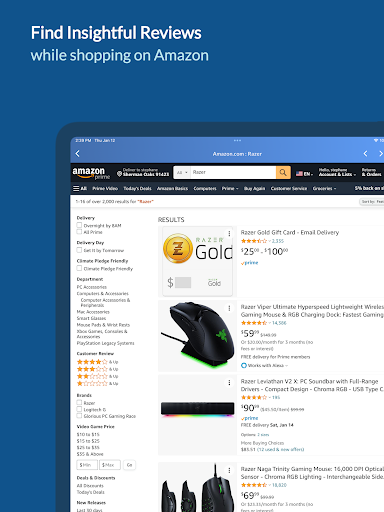
Task: Select Customer Service in nav bar
Action: (289, 189)
